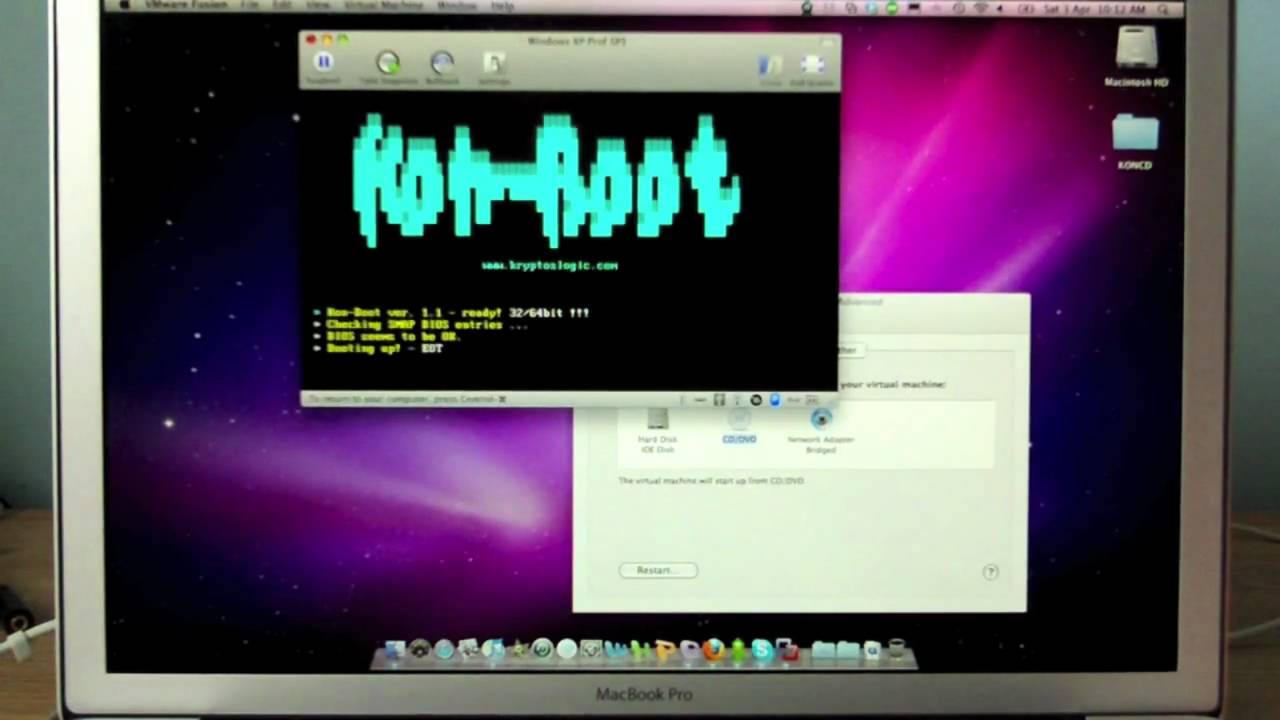Click the Rollback toolbar icon

tap(442, 63)
